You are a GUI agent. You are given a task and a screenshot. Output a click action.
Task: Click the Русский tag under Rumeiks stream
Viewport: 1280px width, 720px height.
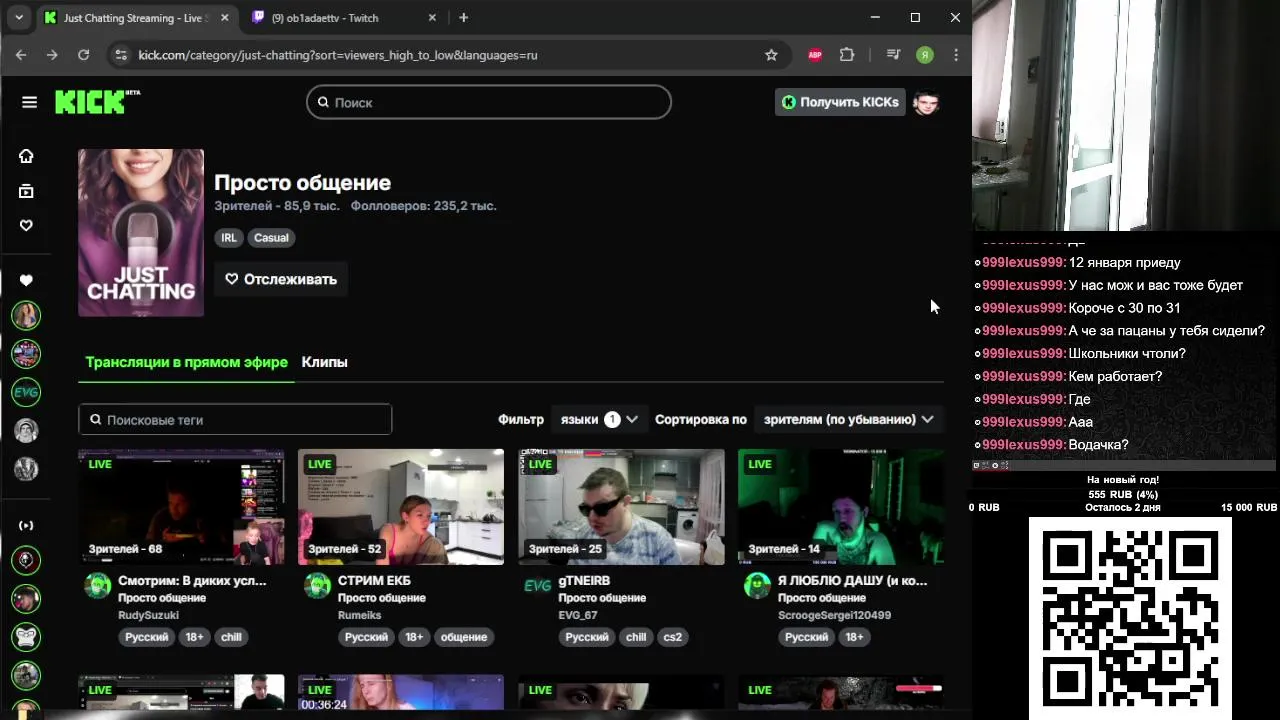point(366,637)
